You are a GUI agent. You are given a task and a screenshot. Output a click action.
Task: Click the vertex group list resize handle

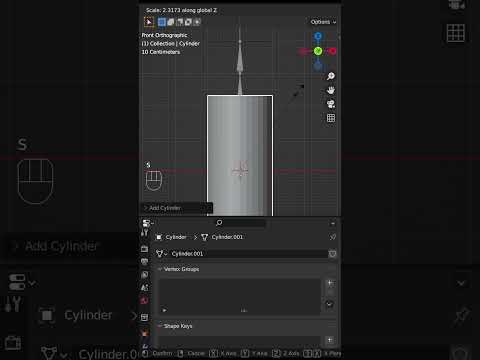244,311
